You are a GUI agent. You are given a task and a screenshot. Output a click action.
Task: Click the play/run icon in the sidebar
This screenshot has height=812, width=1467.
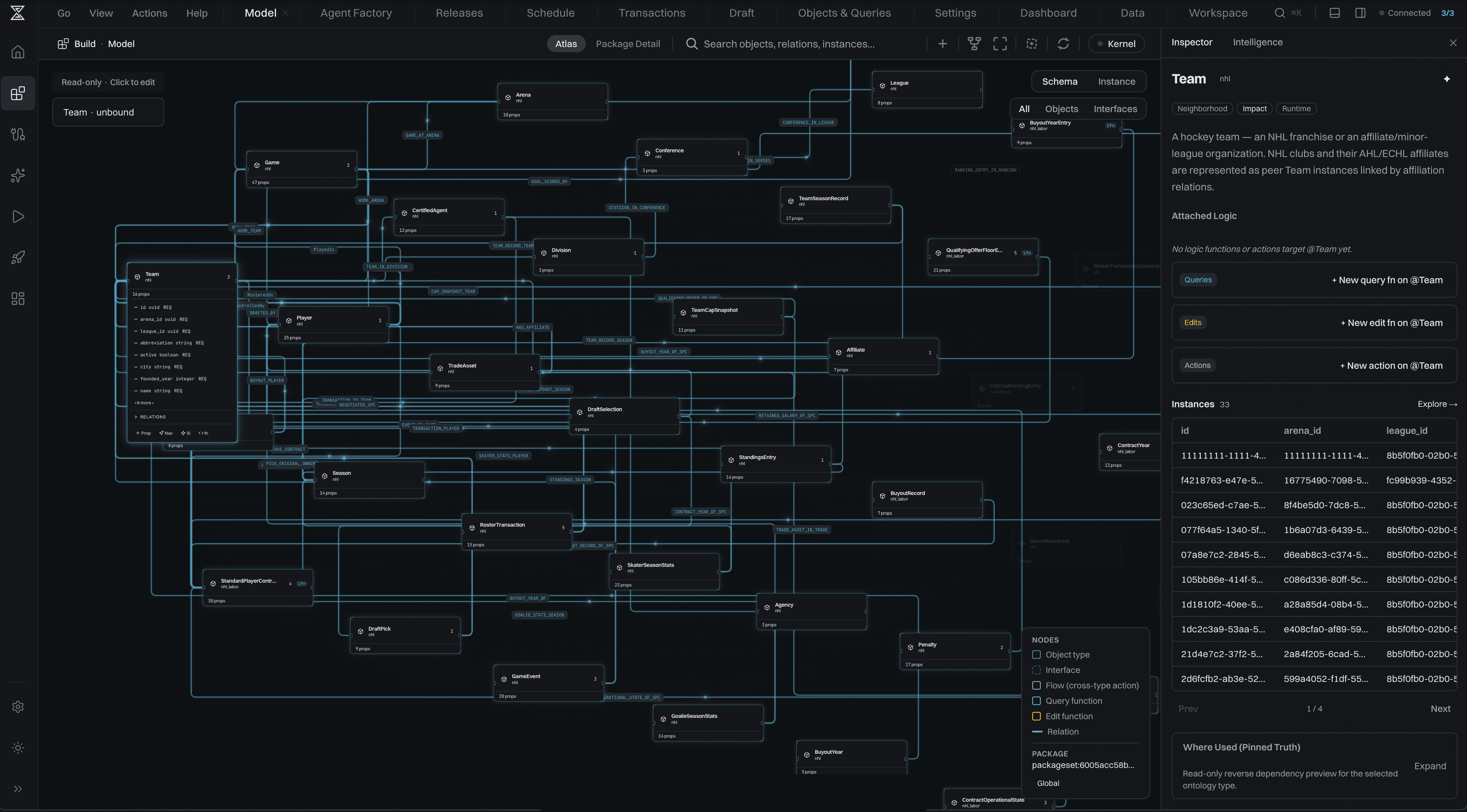pos(18,216)
